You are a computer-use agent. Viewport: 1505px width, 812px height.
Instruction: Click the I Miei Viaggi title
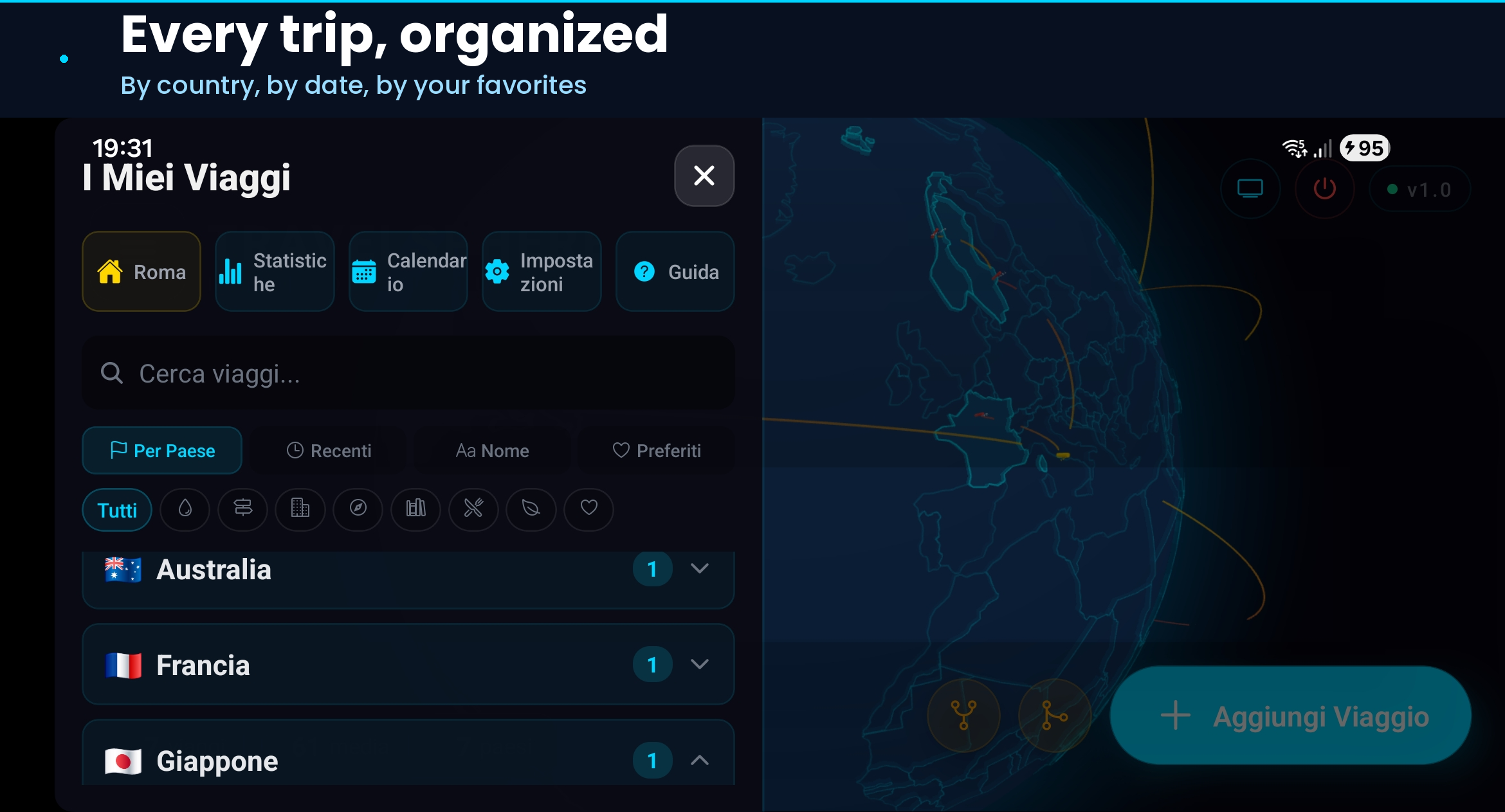click(187, 177)
